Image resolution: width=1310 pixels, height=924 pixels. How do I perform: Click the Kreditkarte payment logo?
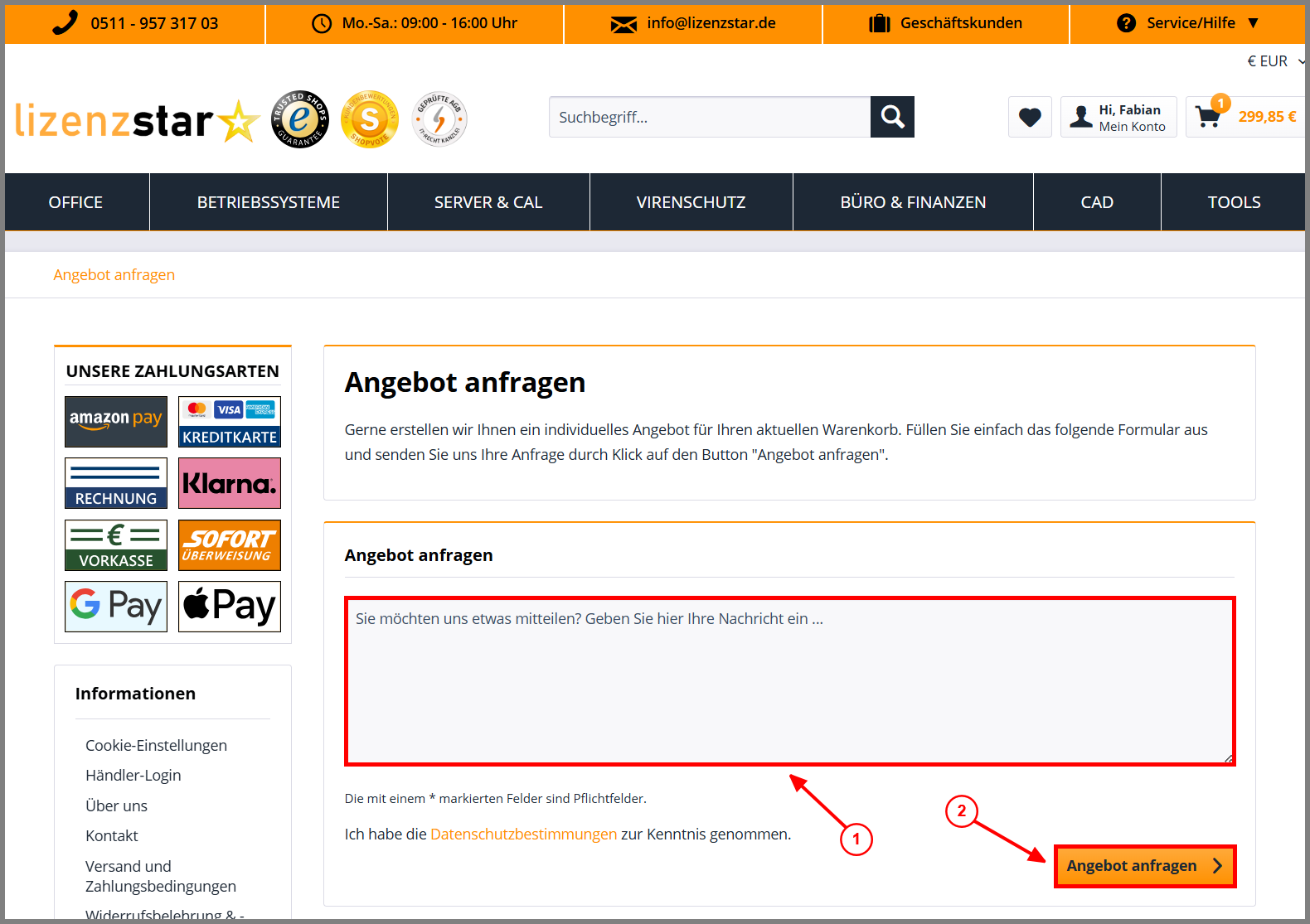point(230,422)
